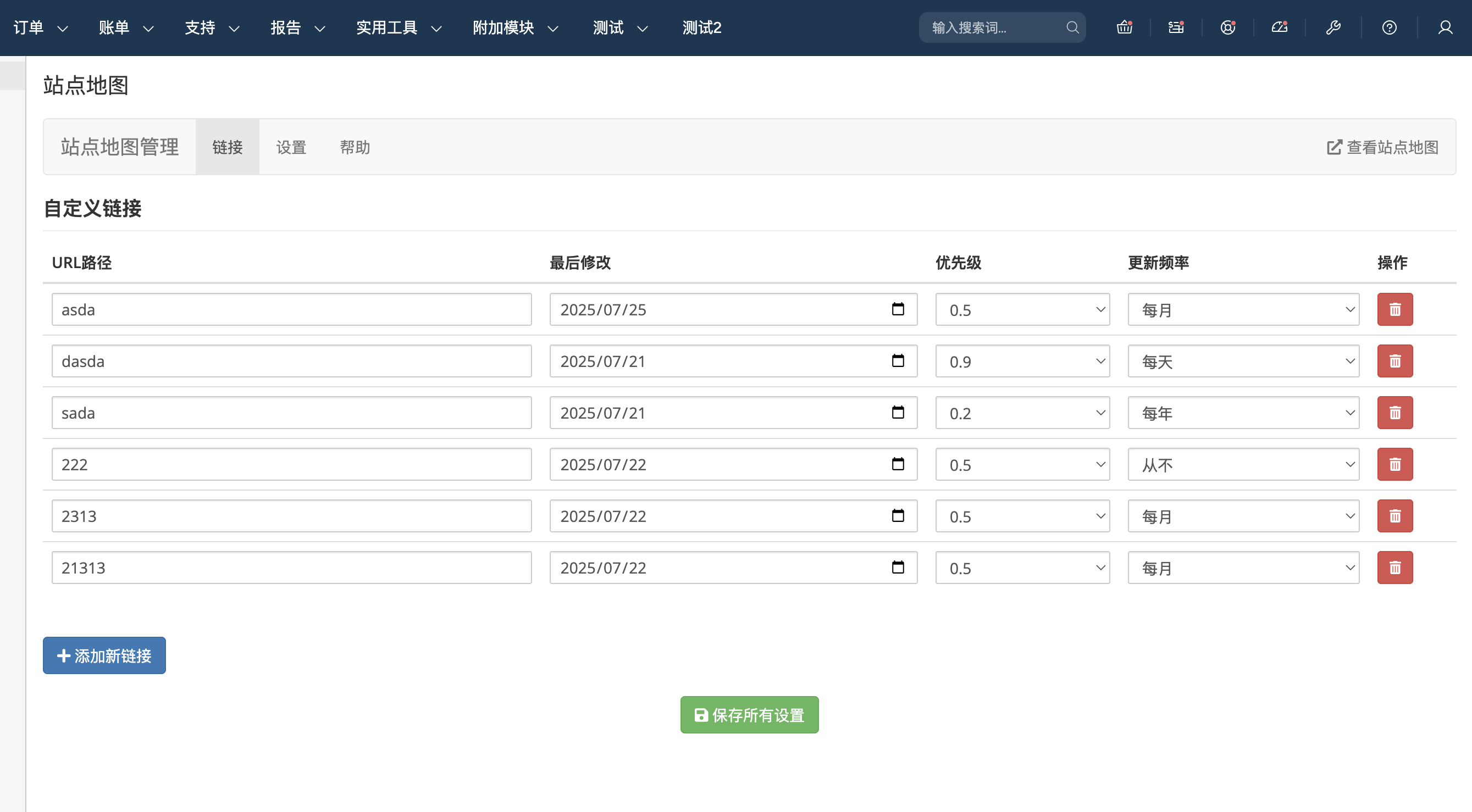Open the 测试2 menu item
This screenshot has height=812, width=1472.
[701, 27]
